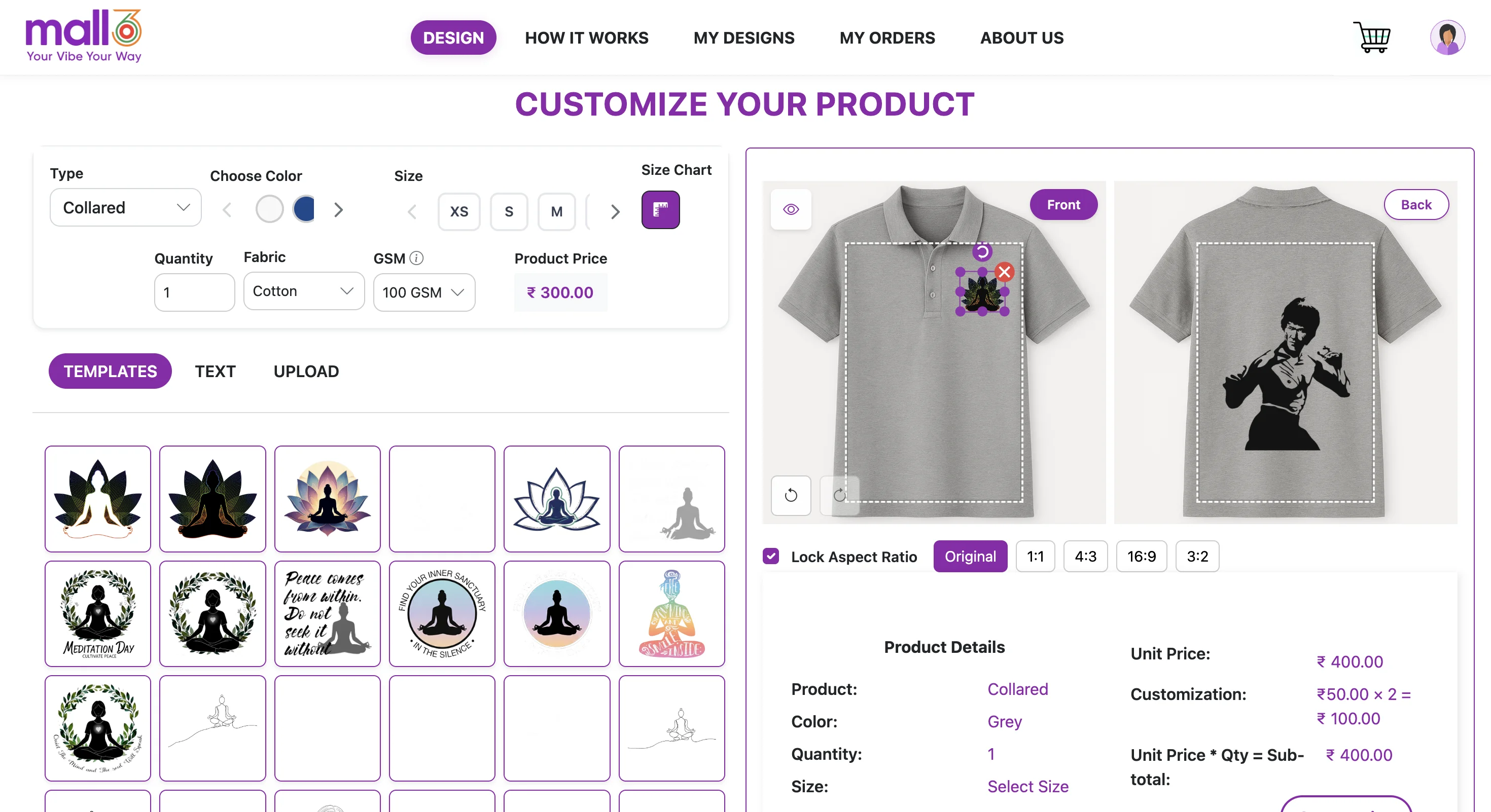This screenshot has width=1491, height=812.
Task: Switch to the UPLOAD tab
Action: tap(306, 372)
